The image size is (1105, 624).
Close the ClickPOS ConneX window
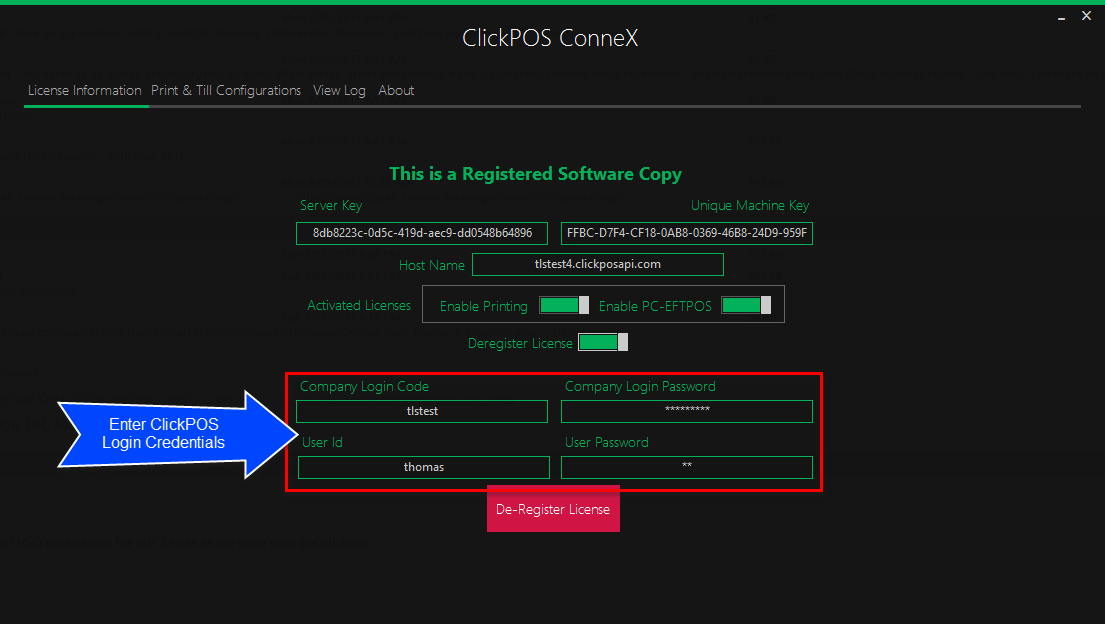1086,16
